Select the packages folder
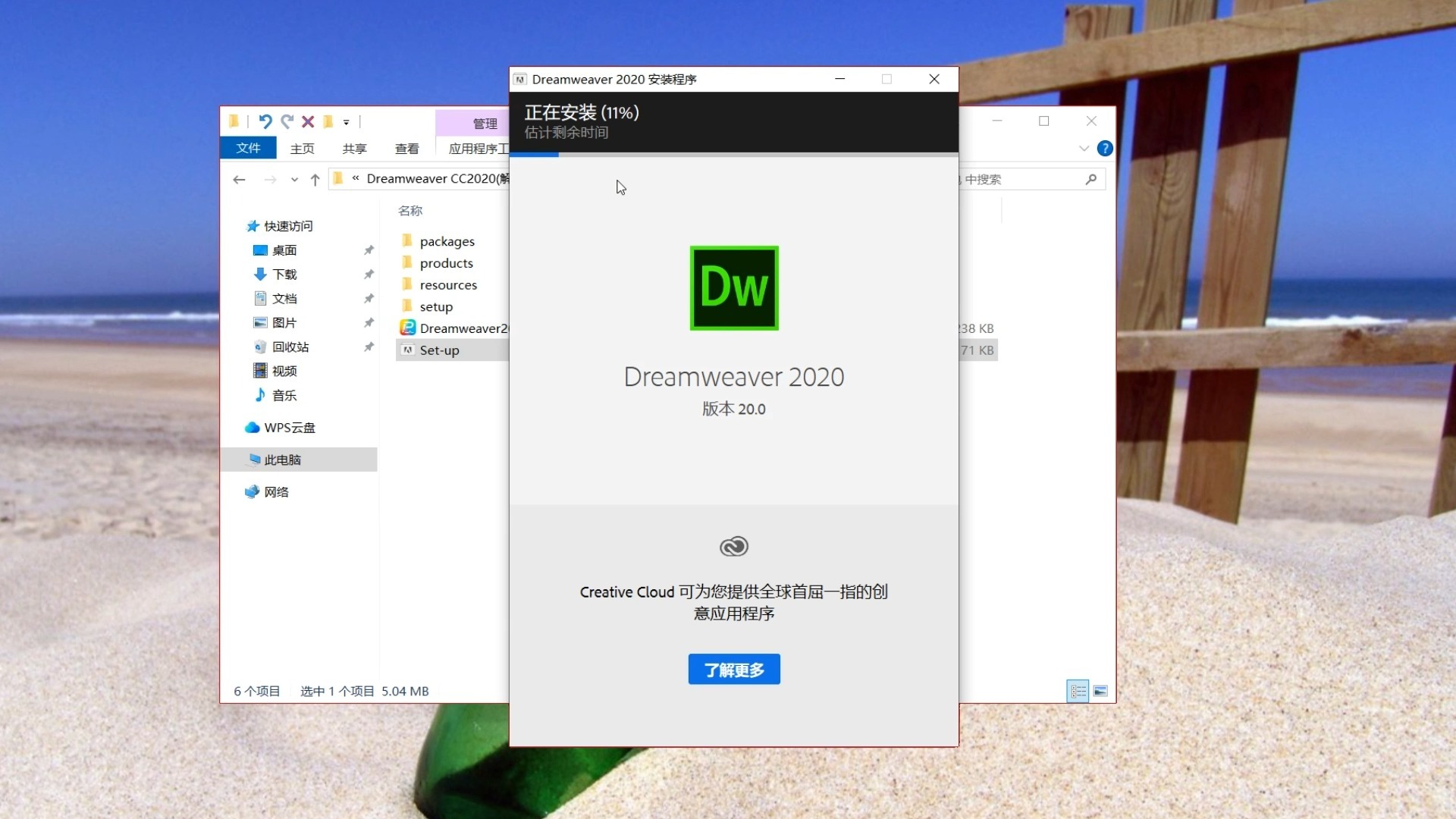 [447, 241]
